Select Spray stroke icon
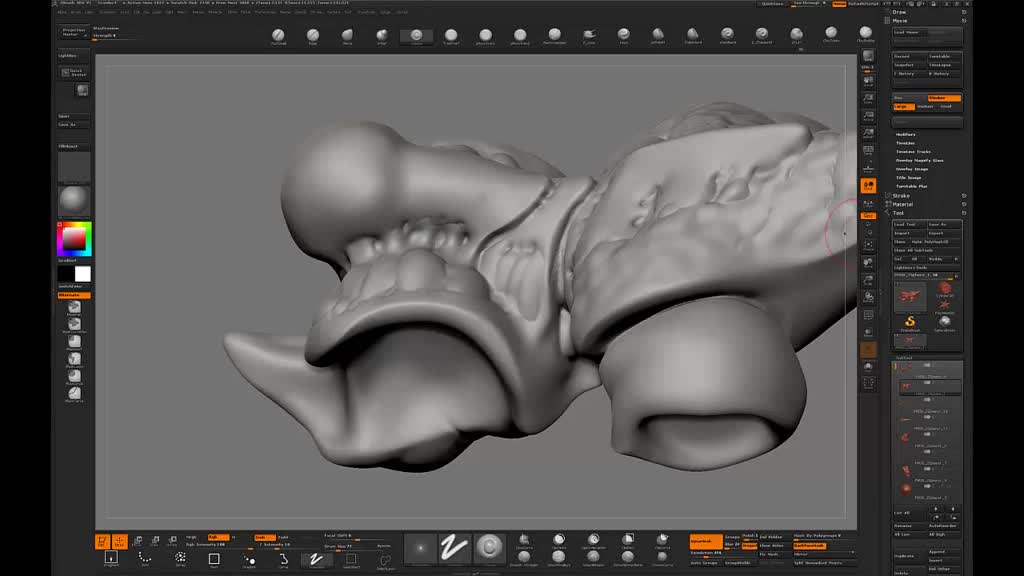 point(180,560)
